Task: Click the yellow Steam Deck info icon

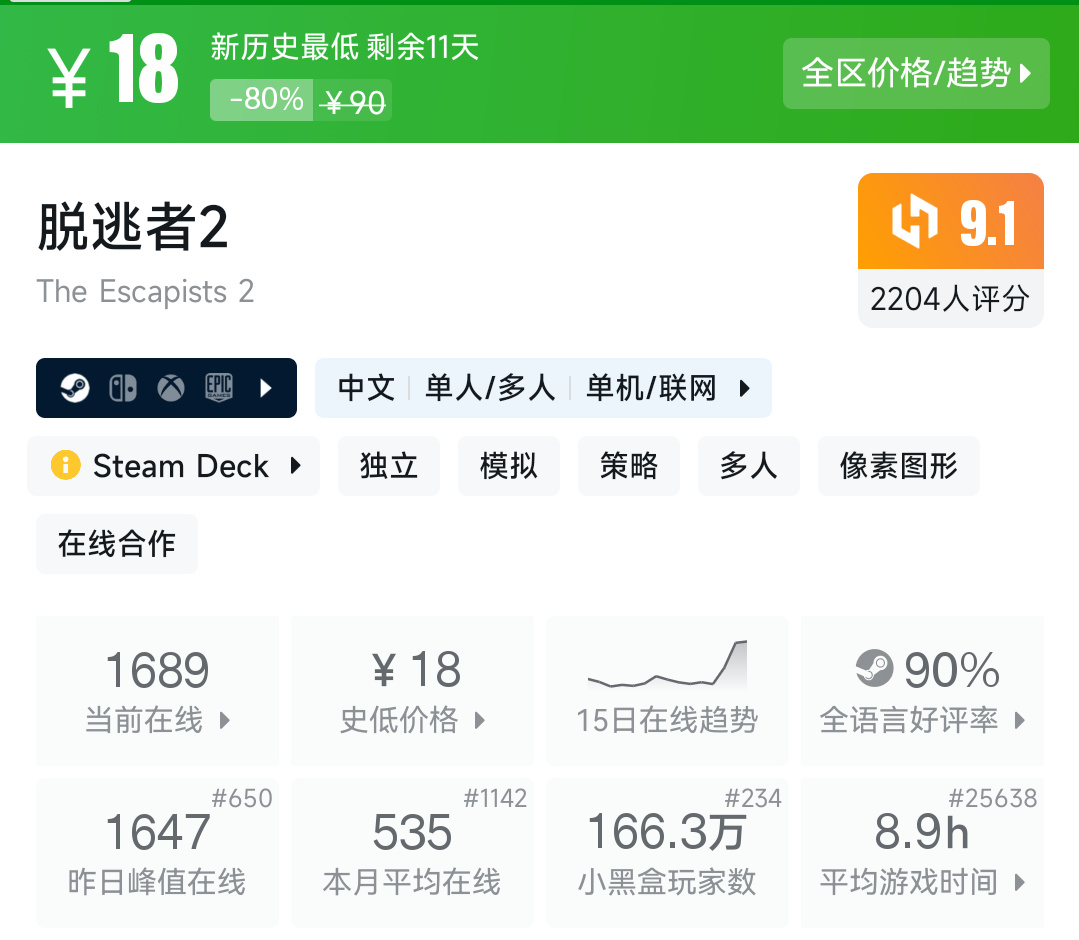Action: (65, 466)
